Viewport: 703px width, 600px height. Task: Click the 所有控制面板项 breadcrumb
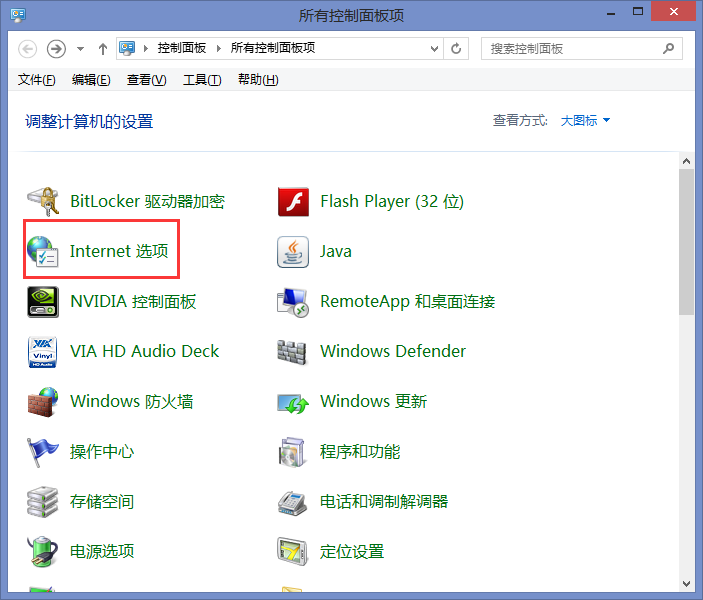pyautogui.click(x=273, y=48)
